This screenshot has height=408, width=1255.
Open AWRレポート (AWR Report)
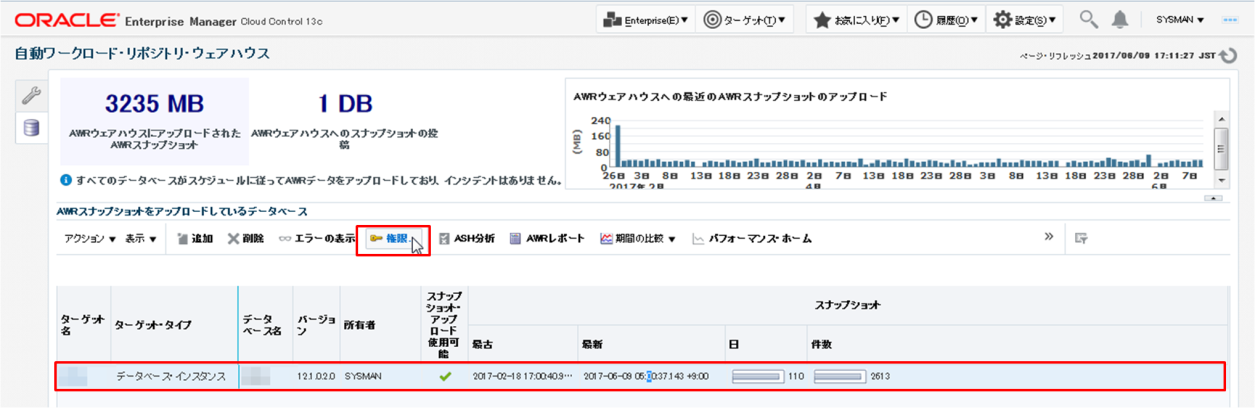click(547, 239)
